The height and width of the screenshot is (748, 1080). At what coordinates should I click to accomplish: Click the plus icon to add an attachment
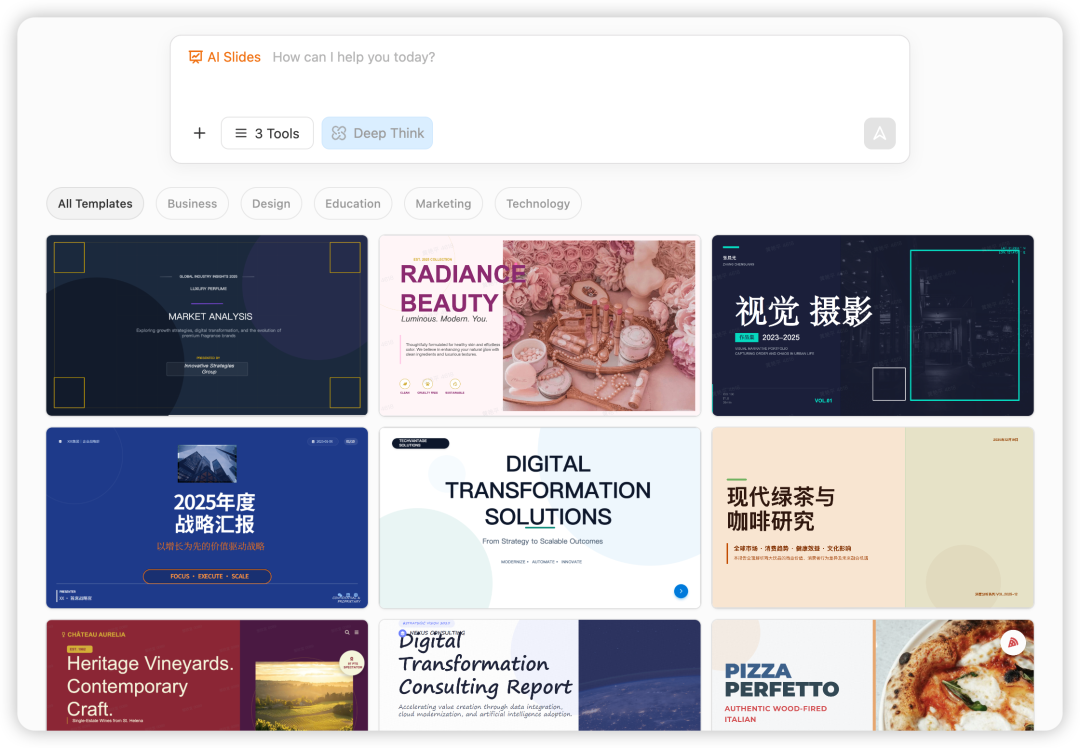[x=199, y=132]
